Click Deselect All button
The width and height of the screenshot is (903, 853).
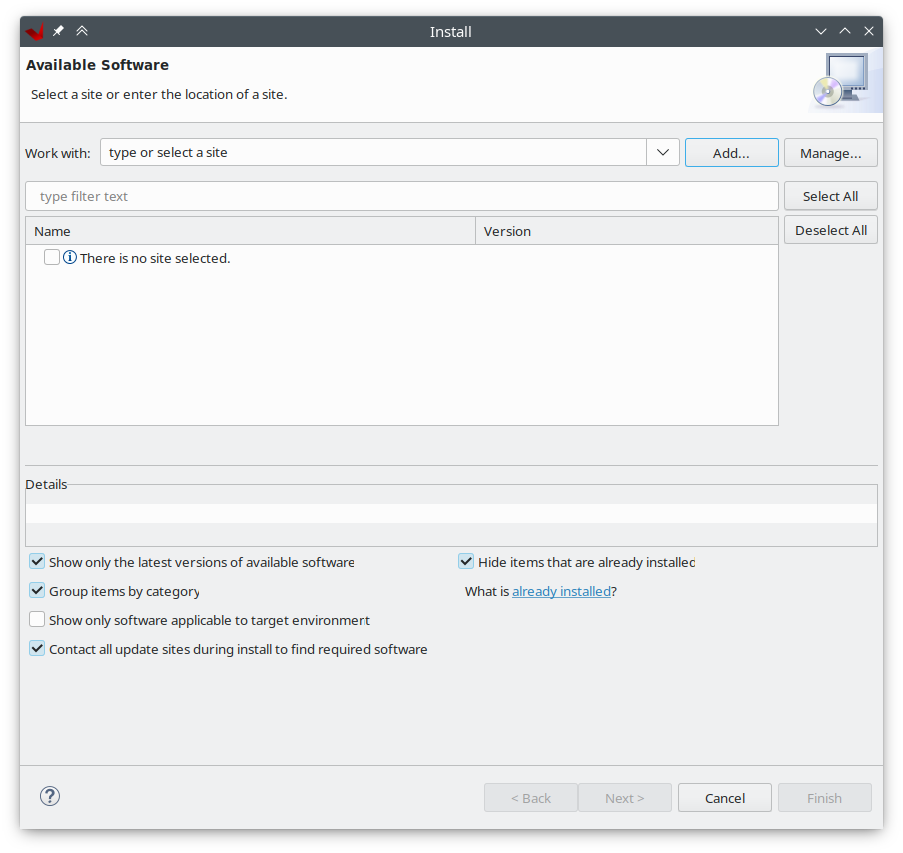point(830,230)
